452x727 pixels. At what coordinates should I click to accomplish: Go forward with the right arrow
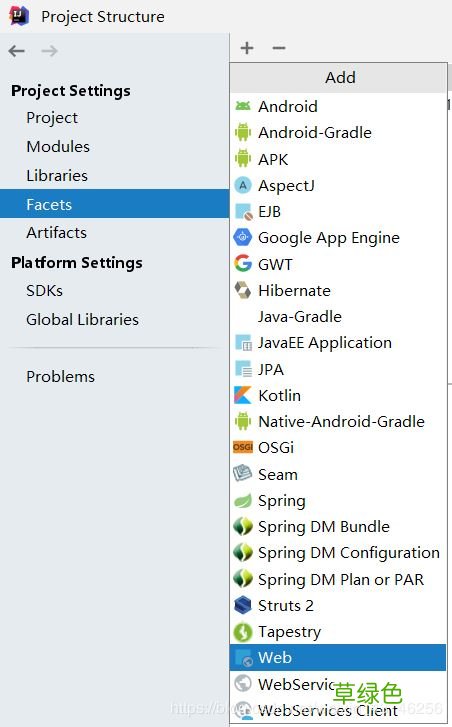pyautogui.click(x=49, y=51)
